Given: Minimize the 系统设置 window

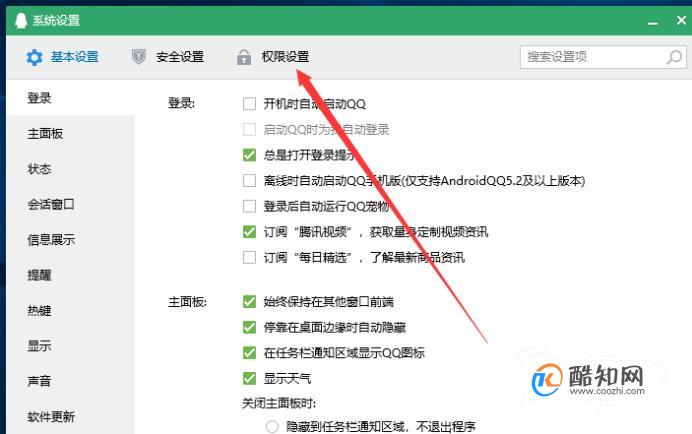Looking at the screenshot, I should 653,23.
